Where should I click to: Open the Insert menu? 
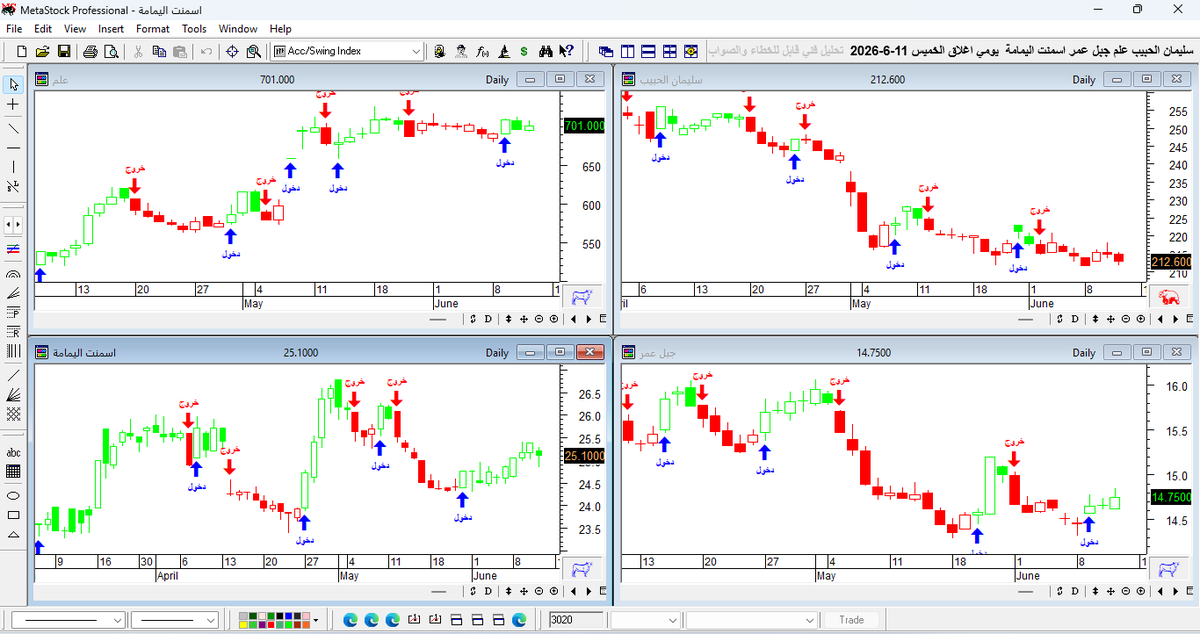click(111, 29)
